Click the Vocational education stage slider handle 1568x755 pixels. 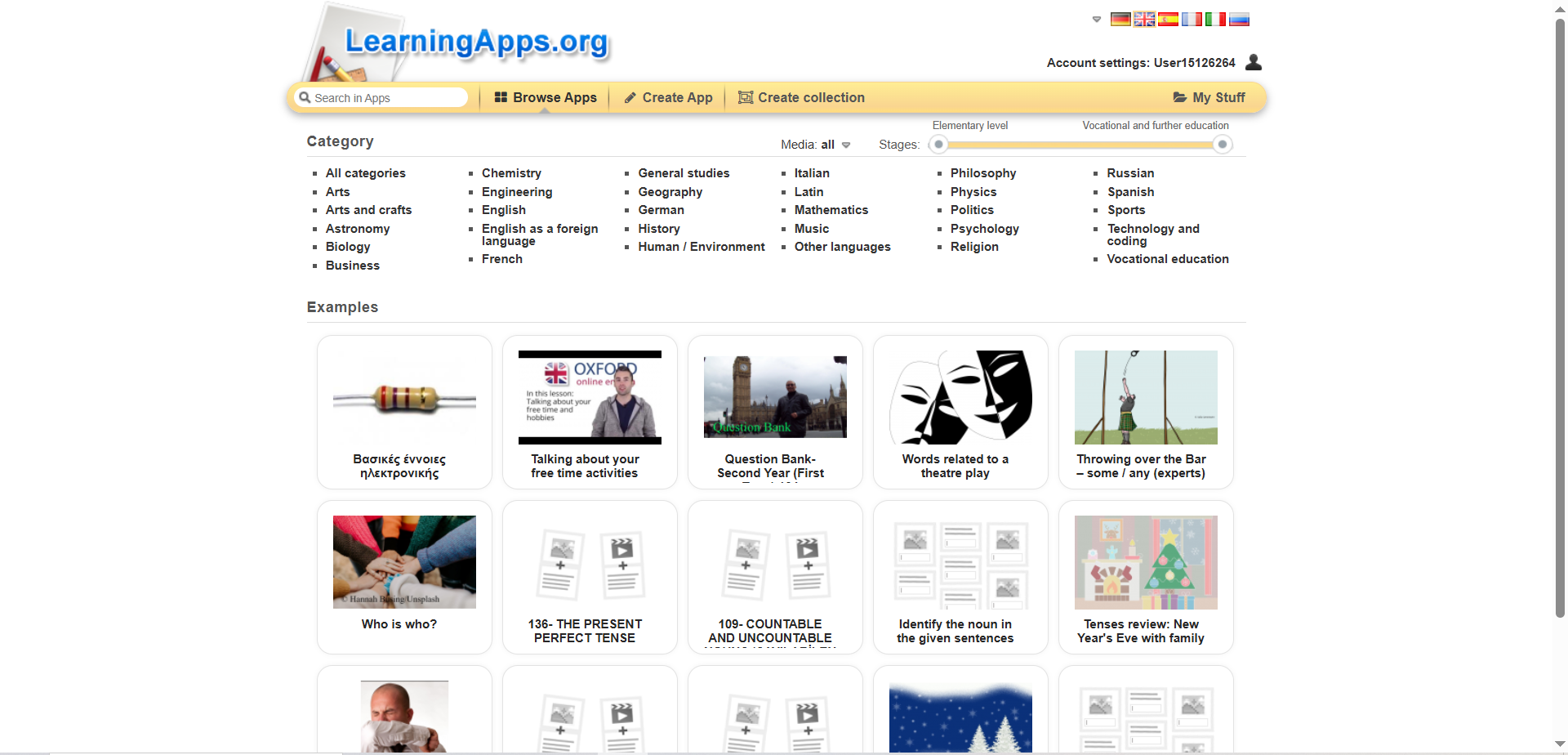click(x=1222, y=145)
